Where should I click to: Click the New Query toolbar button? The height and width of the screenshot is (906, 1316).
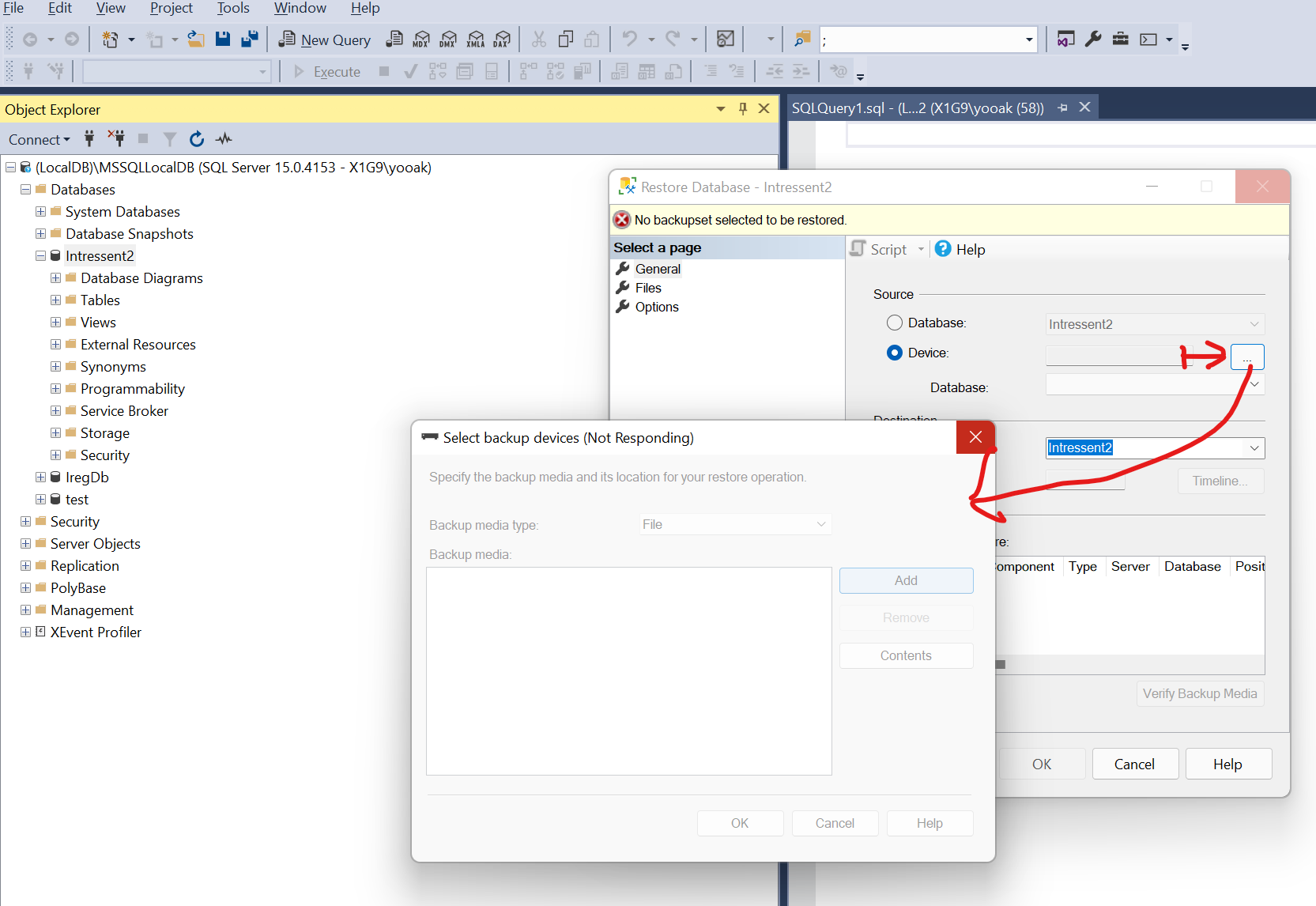325,40
